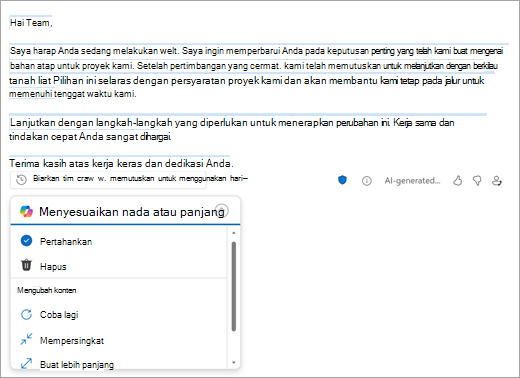Click the line starting Lanjutkan dengan langkah-langkah
The width and height of the screenshot is (520, 378).
coord(232,123)
